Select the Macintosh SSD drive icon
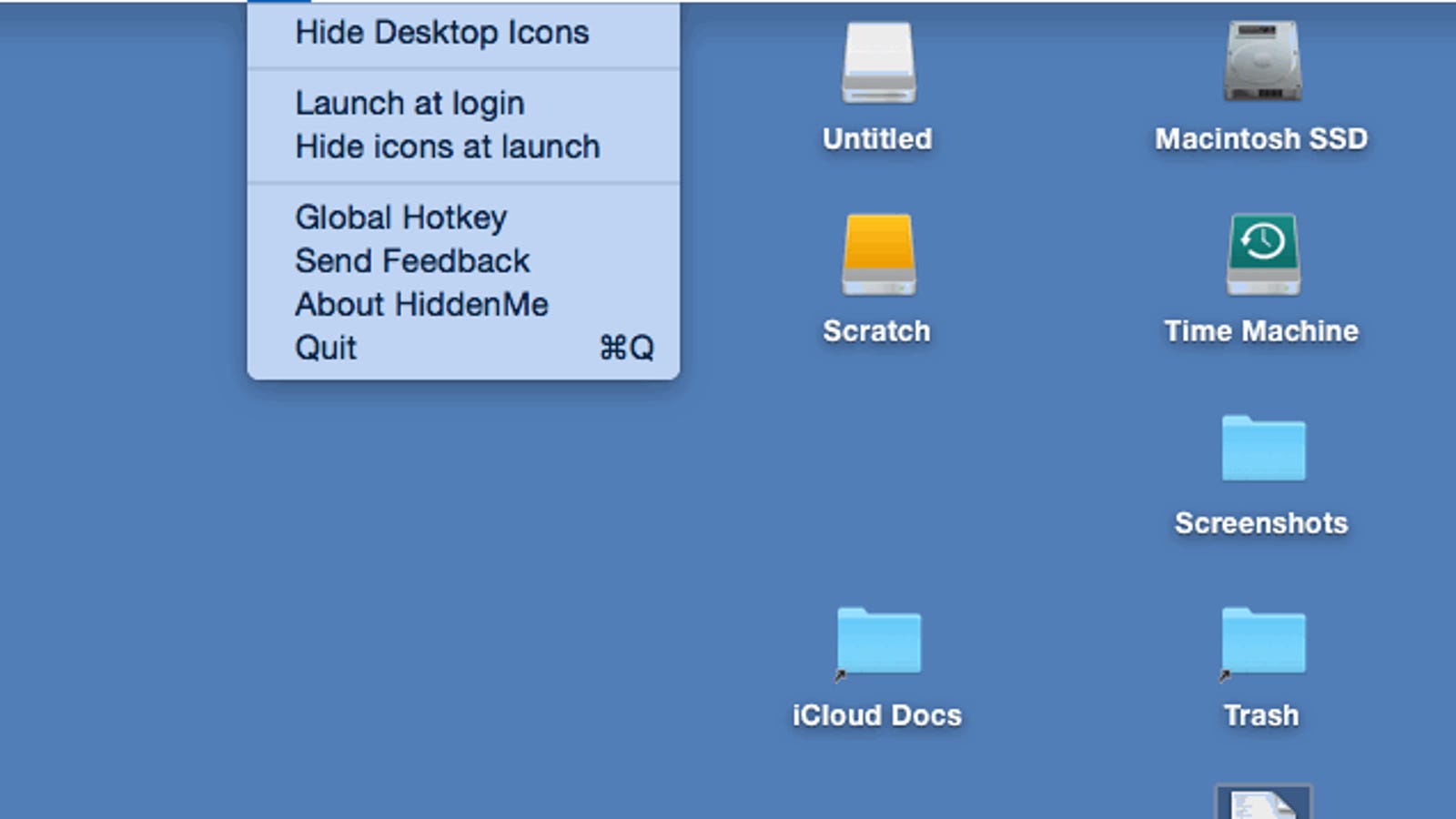 click(1262, 62)
